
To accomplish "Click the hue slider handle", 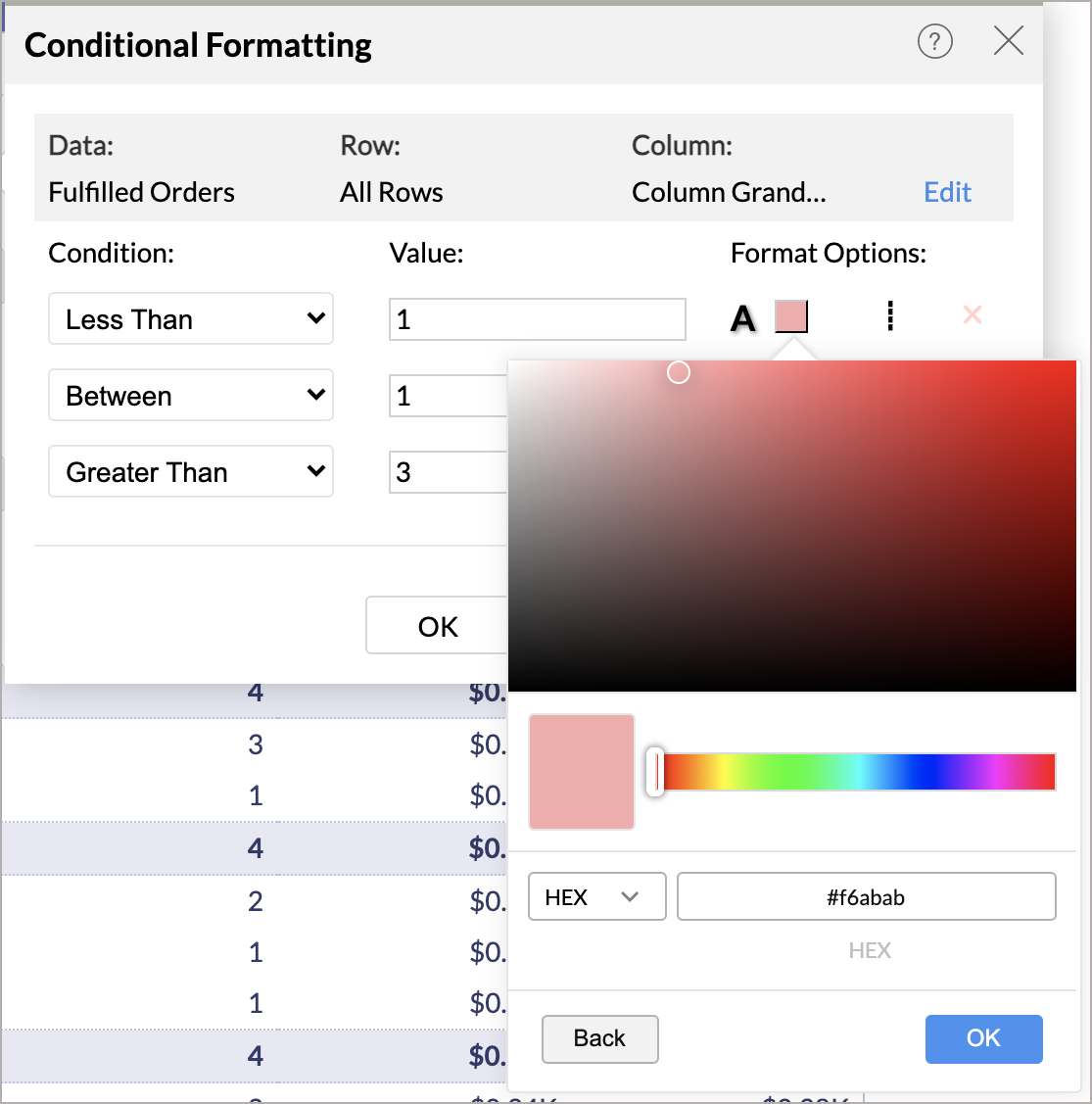I will 655,772.
